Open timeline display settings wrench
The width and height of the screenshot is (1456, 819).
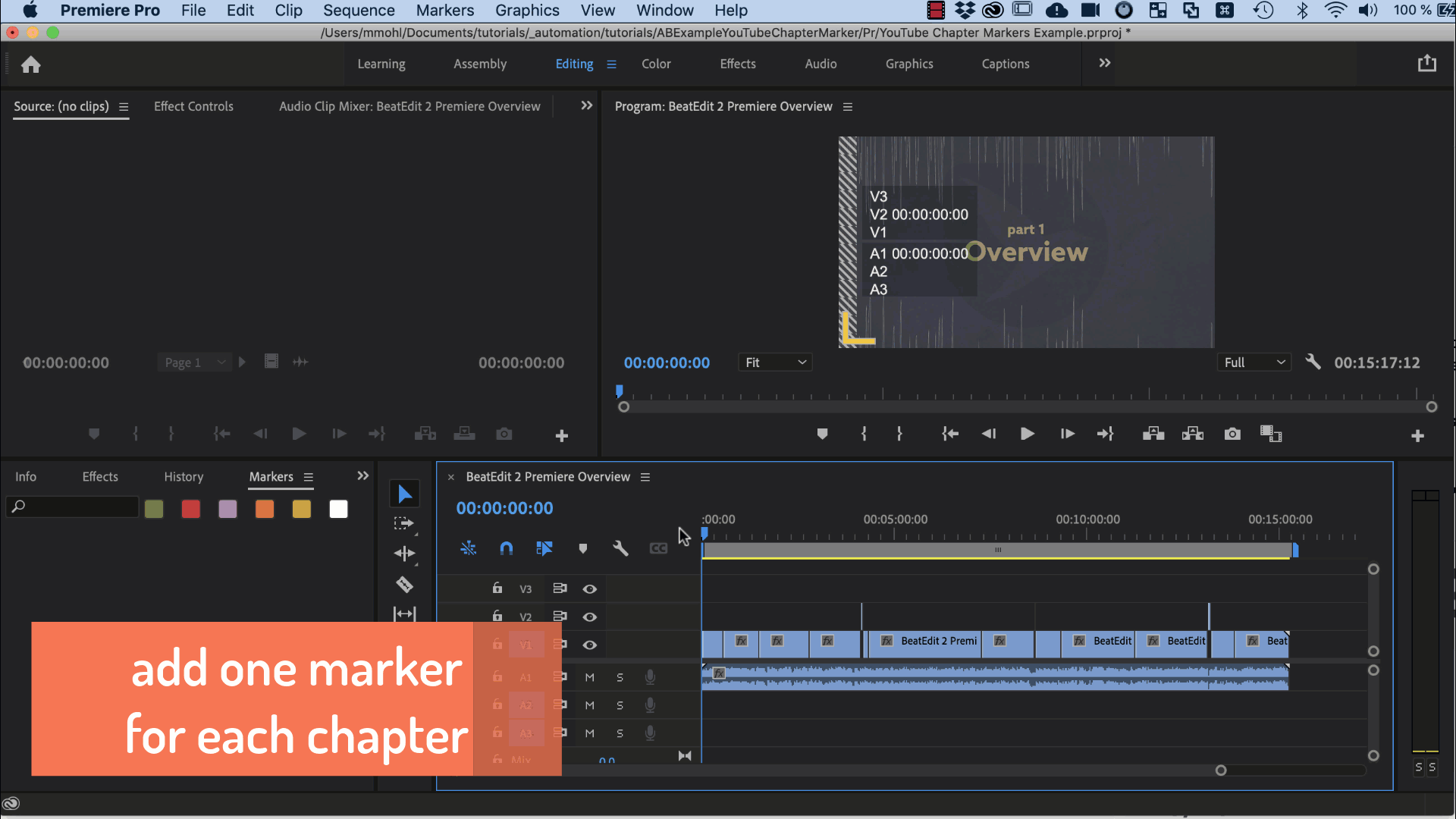620,548
